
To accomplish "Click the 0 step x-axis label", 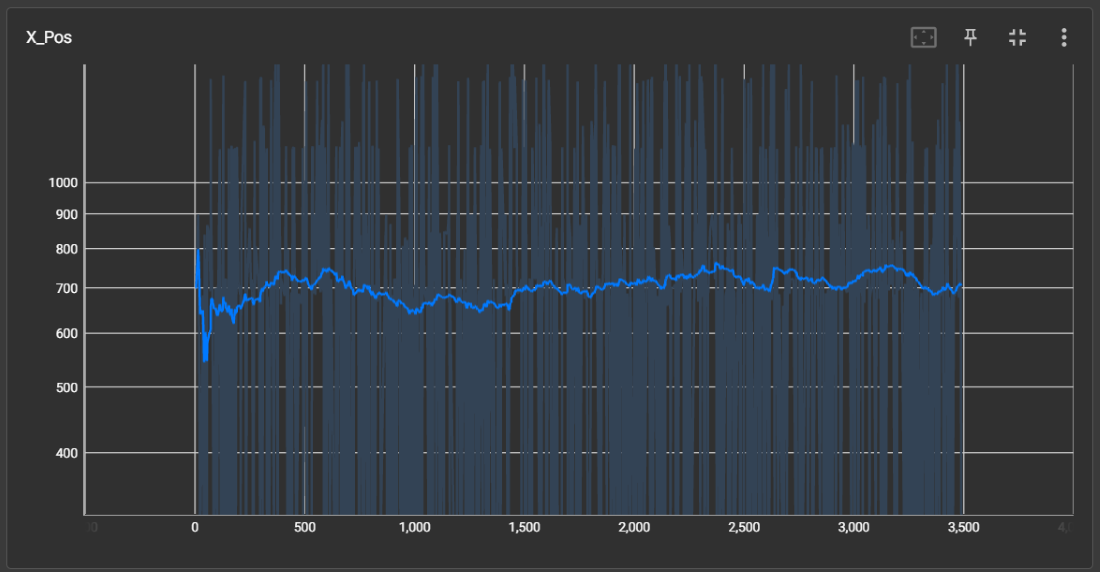I will coord(194,527).
